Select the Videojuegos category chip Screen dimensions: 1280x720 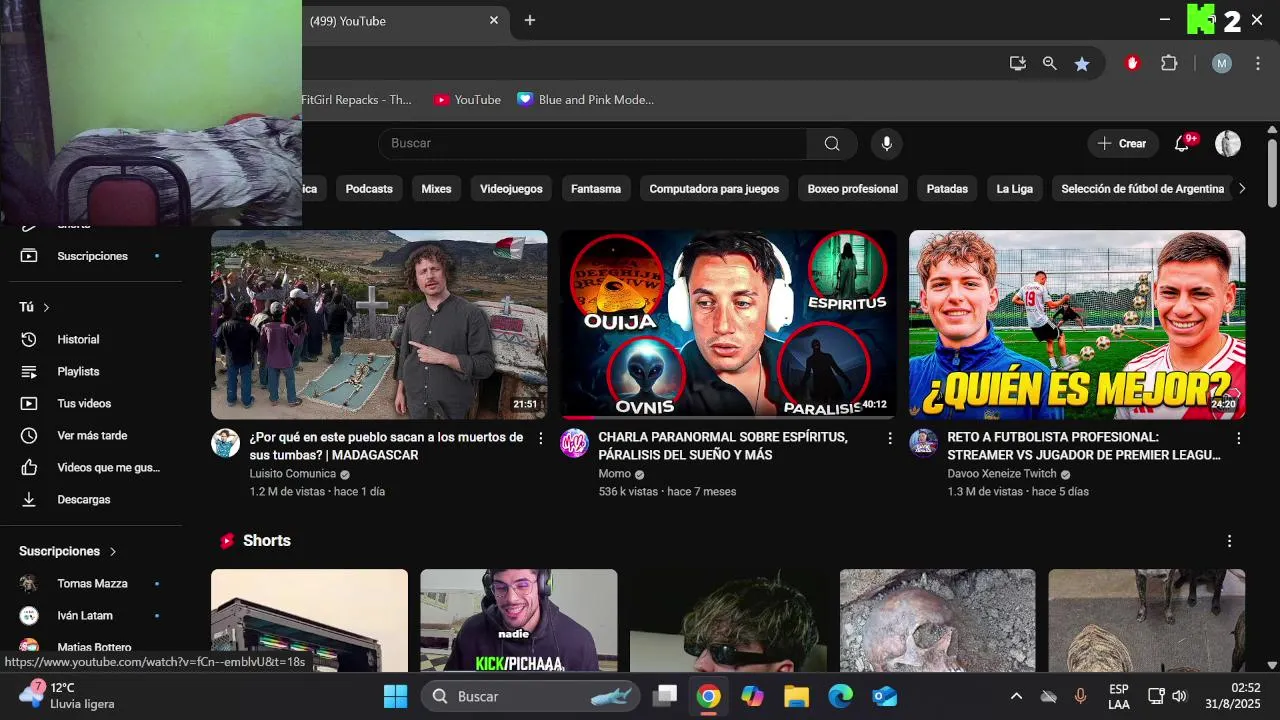(511, 188)
